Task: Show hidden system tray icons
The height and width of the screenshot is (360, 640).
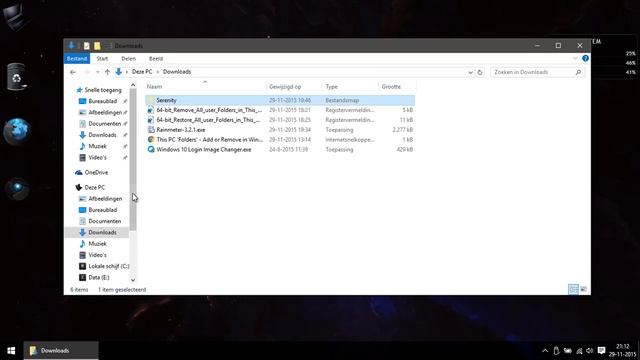Action: [545, 351]
